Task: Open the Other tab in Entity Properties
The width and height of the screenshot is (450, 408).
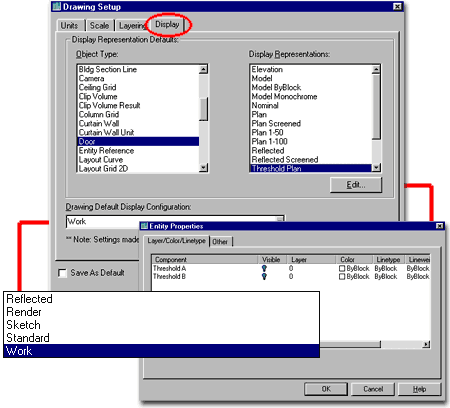Action: tap(220, 242)
